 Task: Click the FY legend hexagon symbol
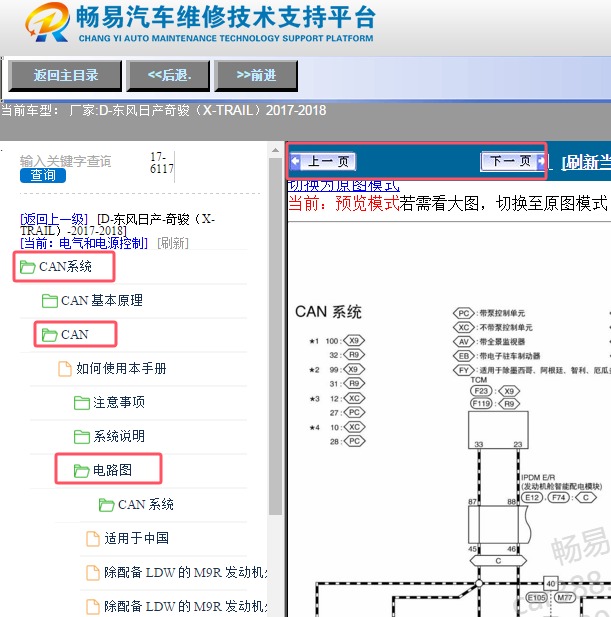tap(464, 371)
